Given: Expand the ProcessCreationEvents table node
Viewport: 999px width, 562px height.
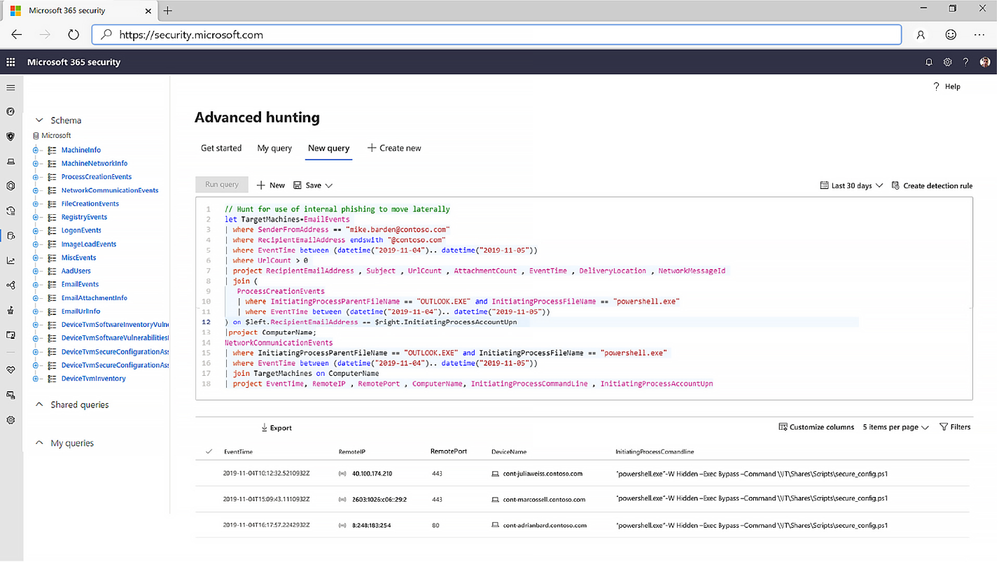Looking at the screenshot, I should (36, 177).
